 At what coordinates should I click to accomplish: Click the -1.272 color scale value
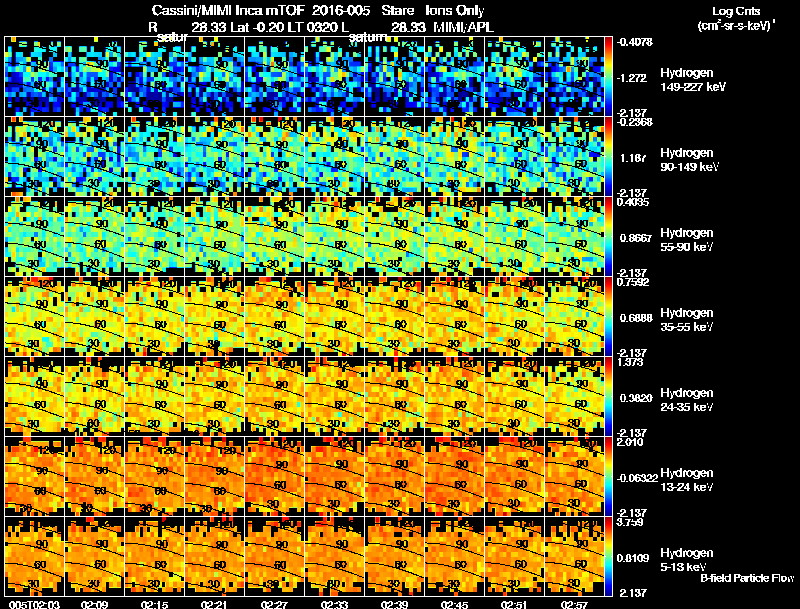632,78
